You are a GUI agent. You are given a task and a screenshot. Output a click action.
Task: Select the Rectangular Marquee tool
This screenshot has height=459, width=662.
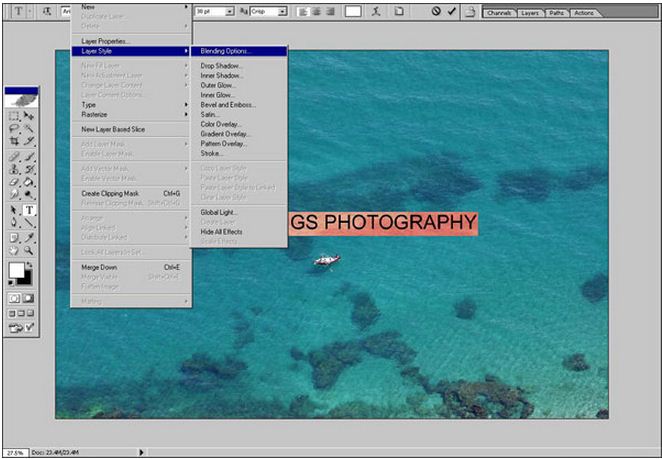[x=14, y=116]
